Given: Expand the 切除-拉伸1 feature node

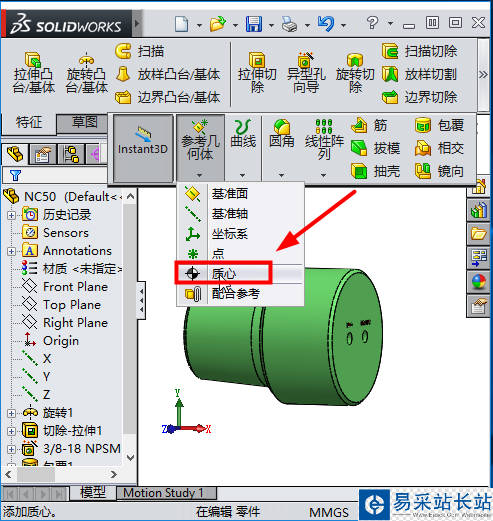Looking at the screenshot, I should click(11, 431).
